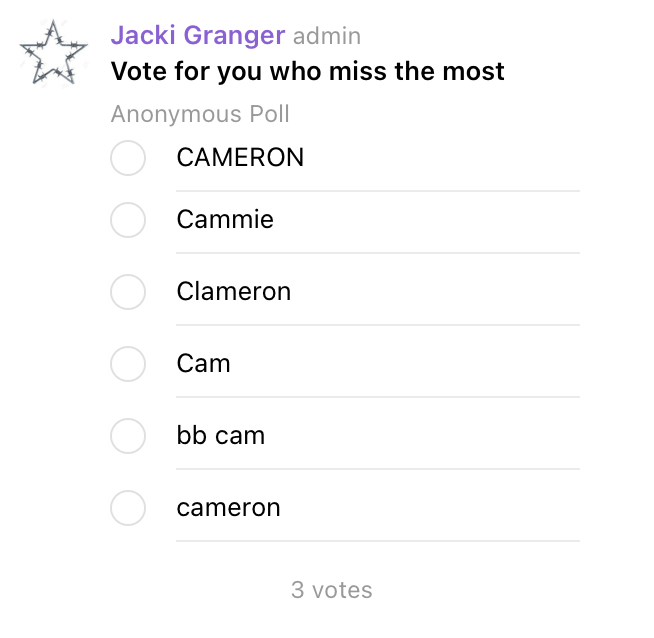View results via 3 votes text
The height and width of the screenshot is (638, 654).
coord(332,590)
